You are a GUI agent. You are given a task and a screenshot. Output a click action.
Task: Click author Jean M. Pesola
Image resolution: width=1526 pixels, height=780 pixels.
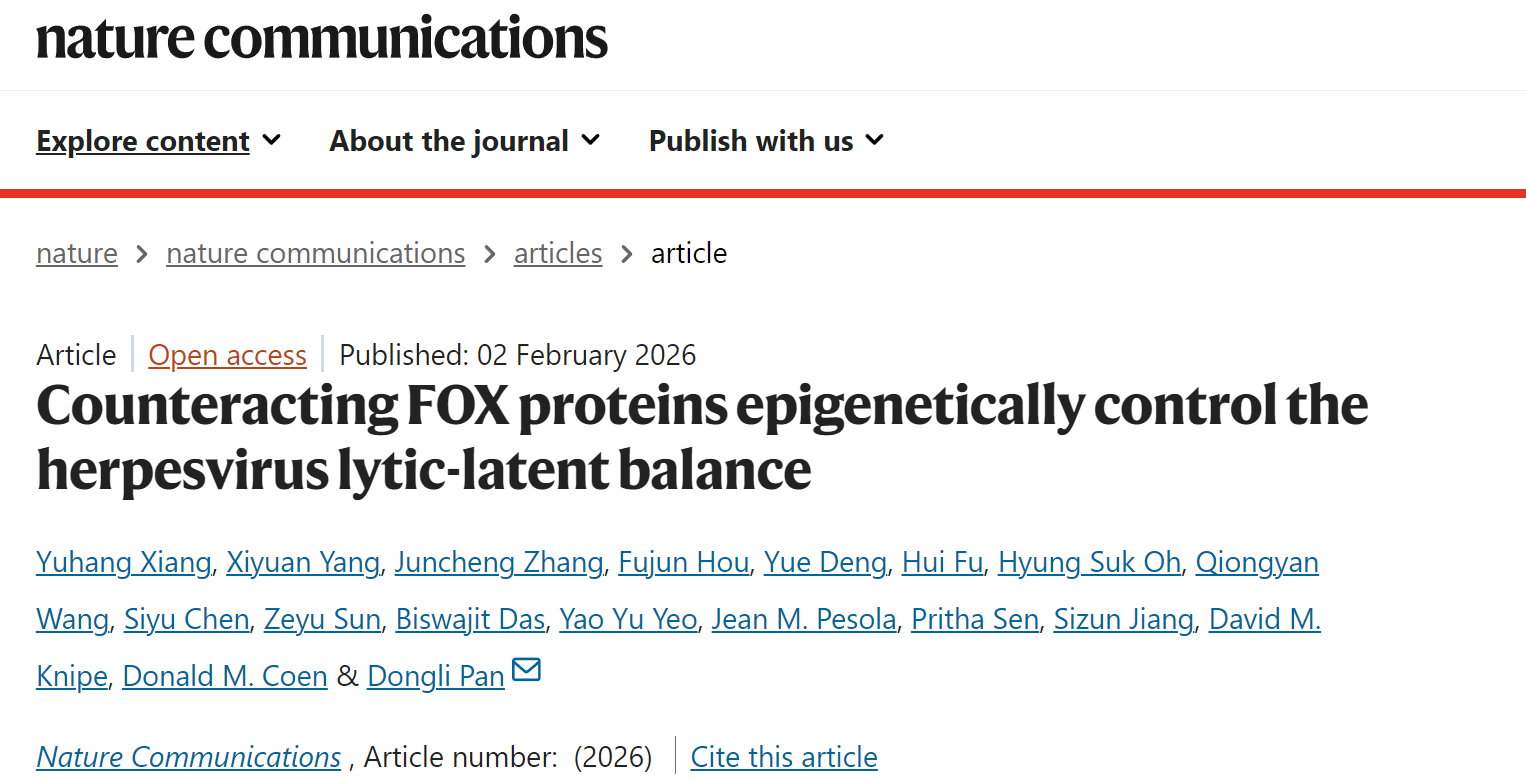coord(803,620)
